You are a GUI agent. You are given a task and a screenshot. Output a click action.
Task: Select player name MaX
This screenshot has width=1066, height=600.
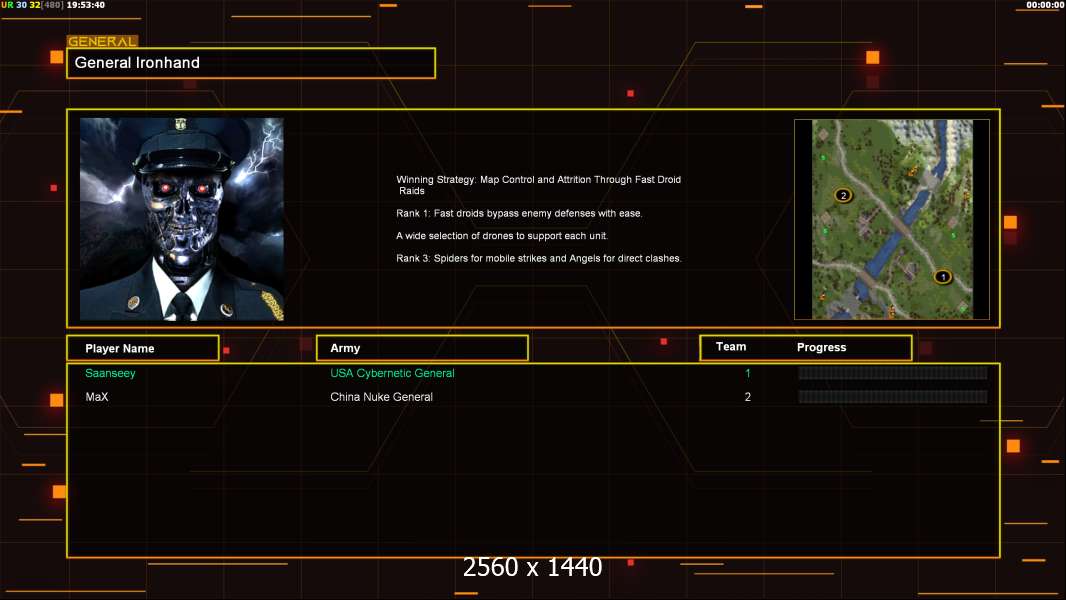tap(97, 397)
